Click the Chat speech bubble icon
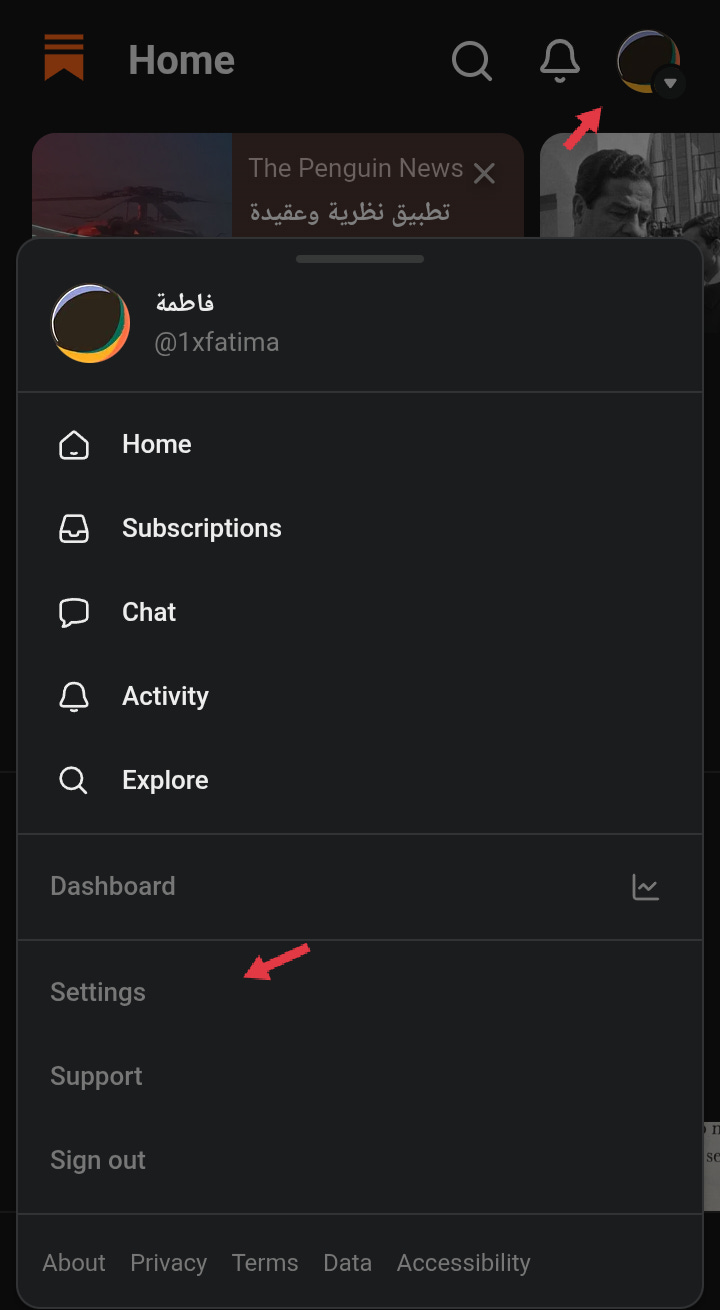The image size is (720, 1310). 74,613
